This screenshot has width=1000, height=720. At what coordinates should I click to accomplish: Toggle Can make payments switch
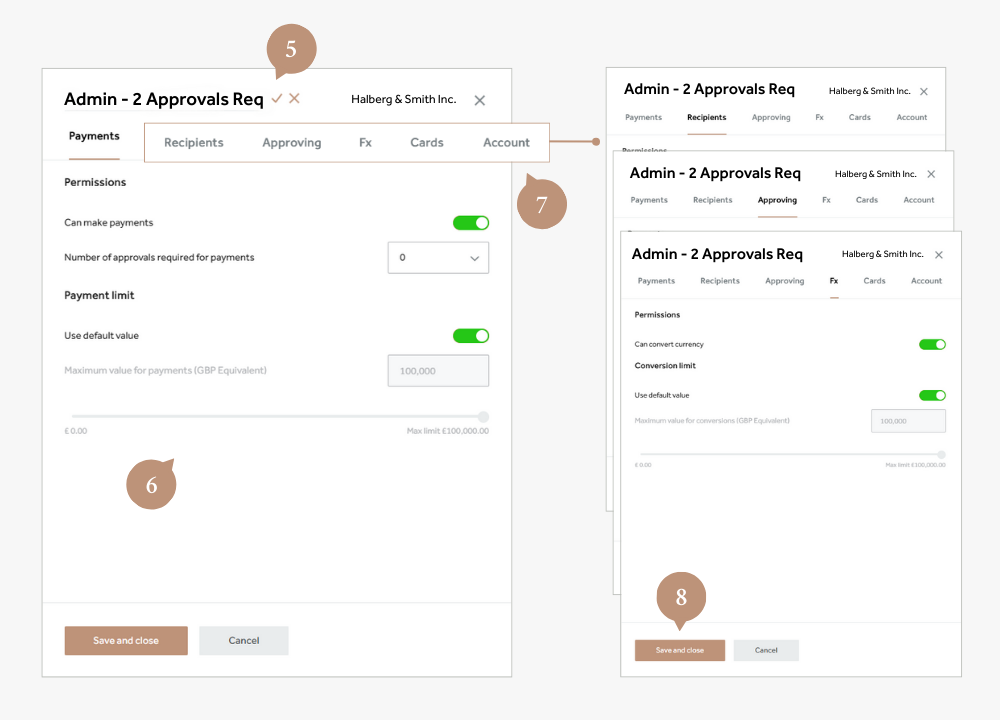(471, 223)
